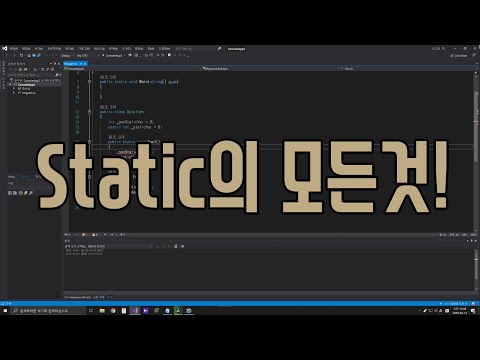Click the warnings count icon
Image resolution: width=480 pixels, height=360 pixels.
click(x=94, y=235)
